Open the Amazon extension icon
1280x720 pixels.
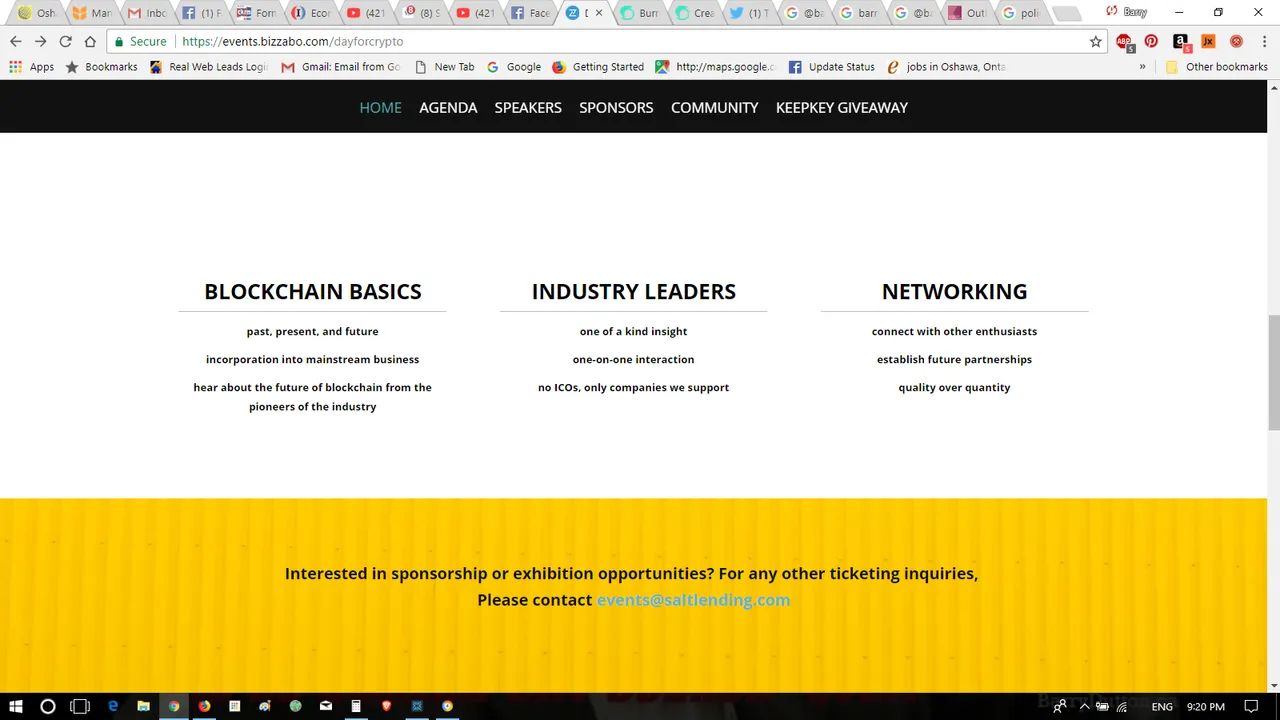pos(1180,42)
